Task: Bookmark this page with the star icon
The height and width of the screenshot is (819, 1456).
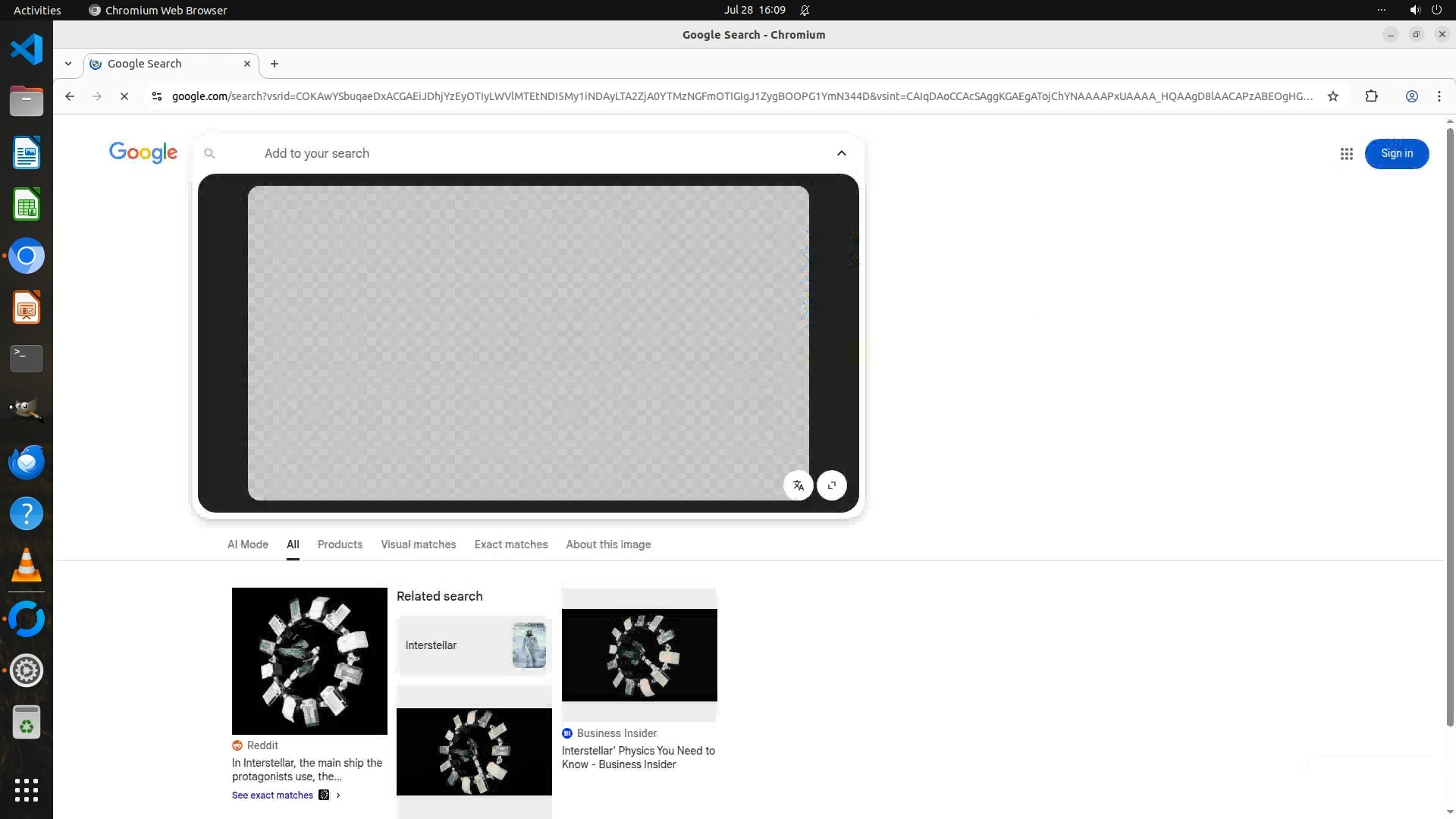Action: point(1332,96)
